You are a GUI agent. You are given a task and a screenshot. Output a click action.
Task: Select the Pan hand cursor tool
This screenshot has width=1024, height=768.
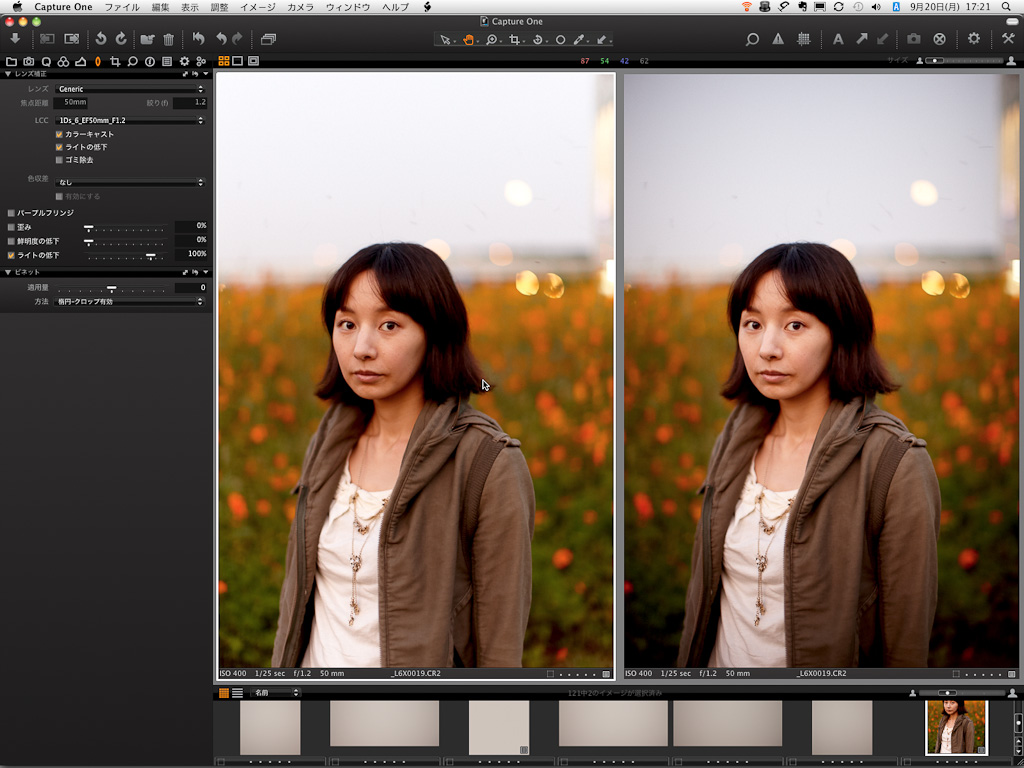pyautogui.click(x=468, y=40)
